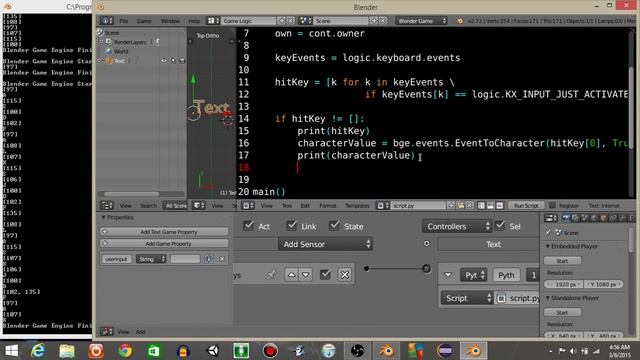
Task: Open Internet Explorer from the taskbar
Action: [38, 351]
